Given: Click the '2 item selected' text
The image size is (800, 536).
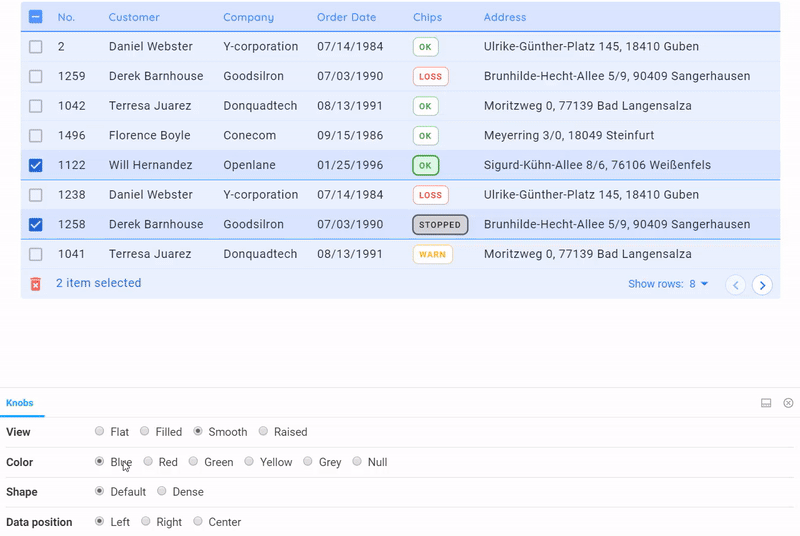Looking at the screenshot, I should point(98,283).
